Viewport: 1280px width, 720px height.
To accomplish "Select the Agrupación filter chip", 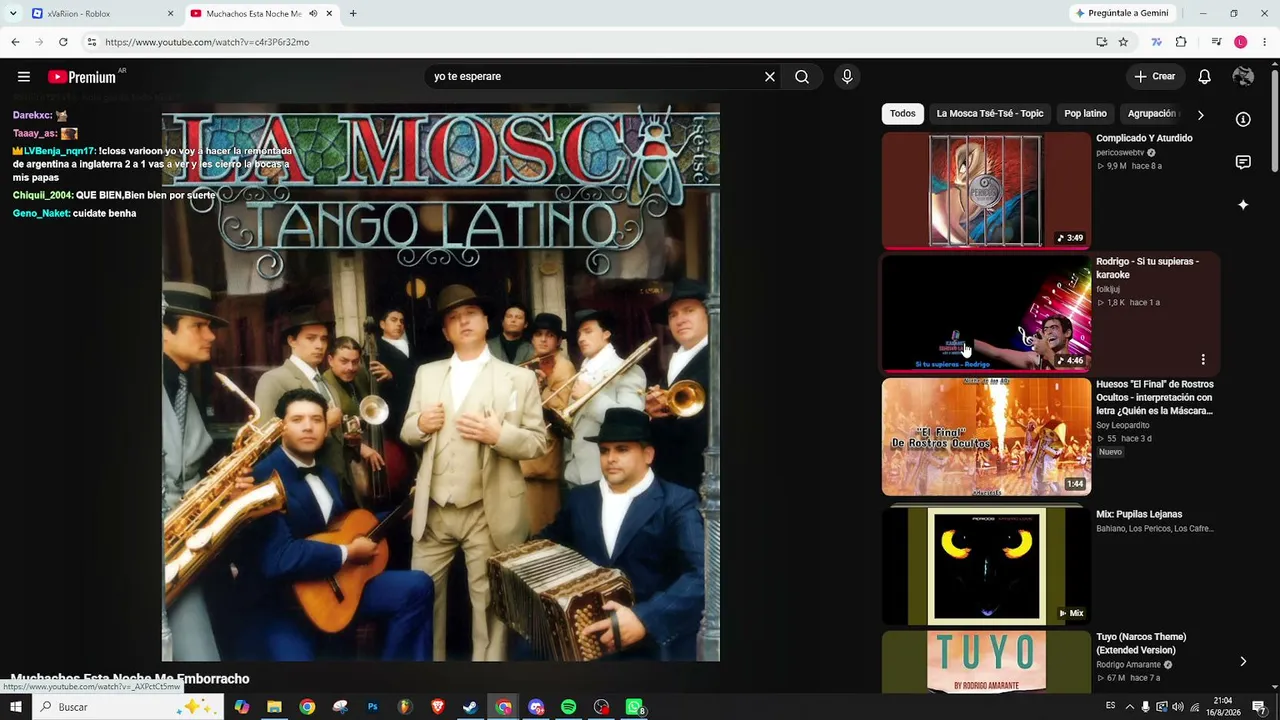I will (x=1152, y=114).
